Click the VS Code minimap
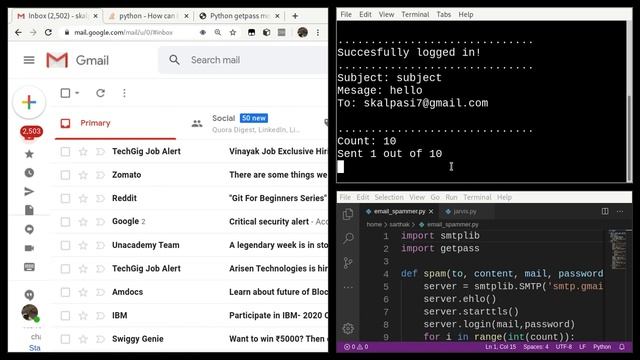 coord(617,249)
